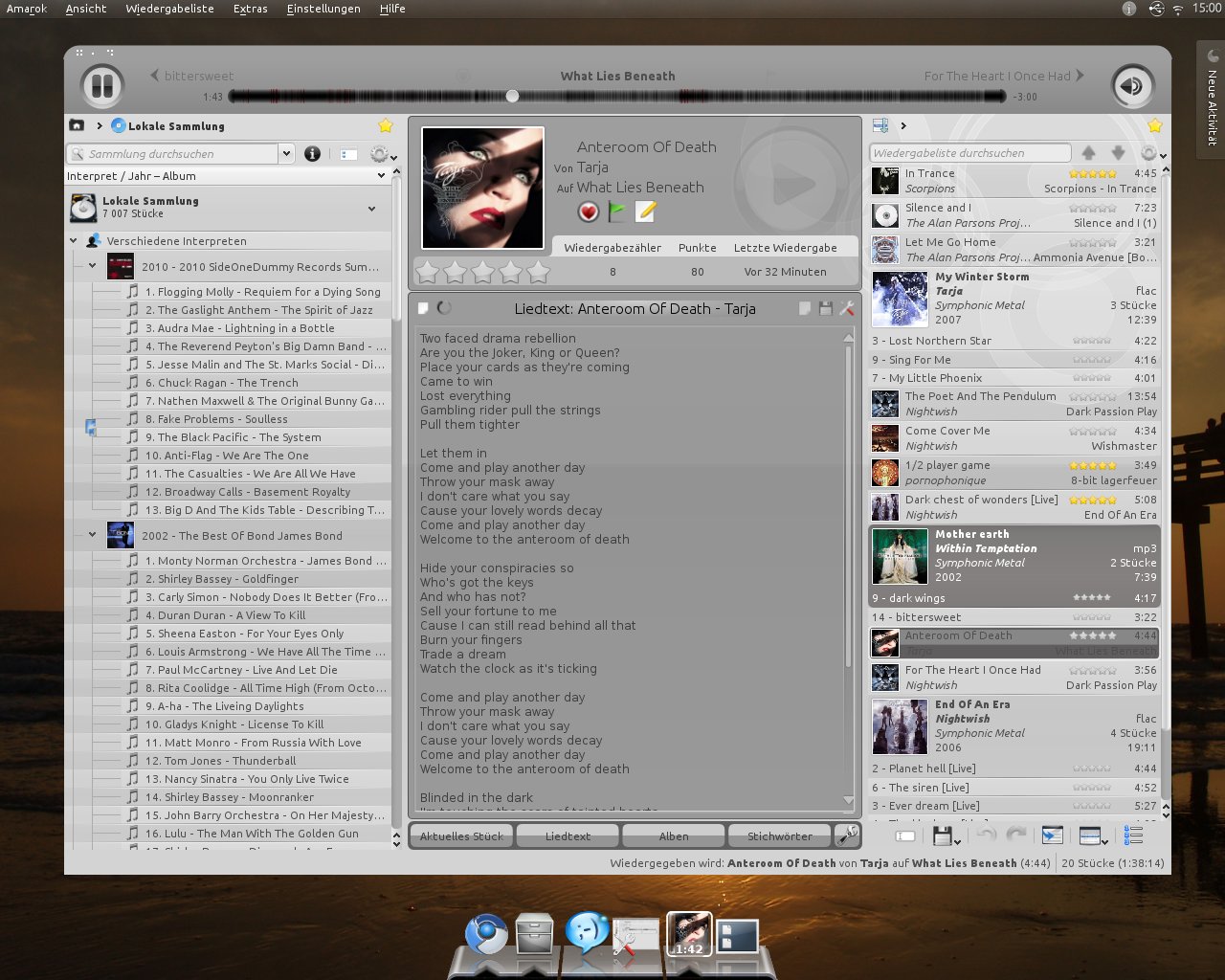The height and width of the screenshot is (980, 1225).
Task: Open the collection search info icon
Action: point(312,153)
